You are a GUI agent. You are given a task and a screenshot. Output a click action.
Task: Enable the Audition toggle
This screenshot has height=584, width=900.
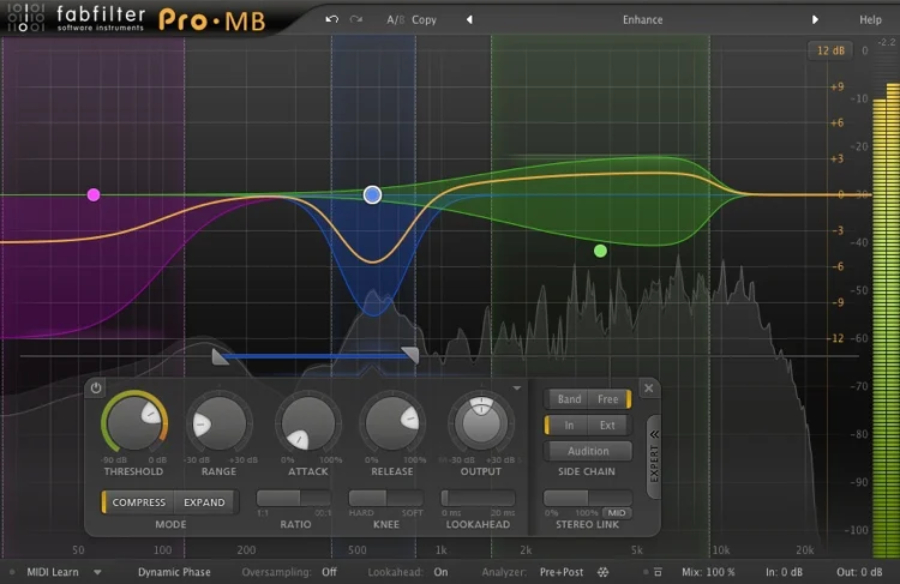click(x=588, y=450)
